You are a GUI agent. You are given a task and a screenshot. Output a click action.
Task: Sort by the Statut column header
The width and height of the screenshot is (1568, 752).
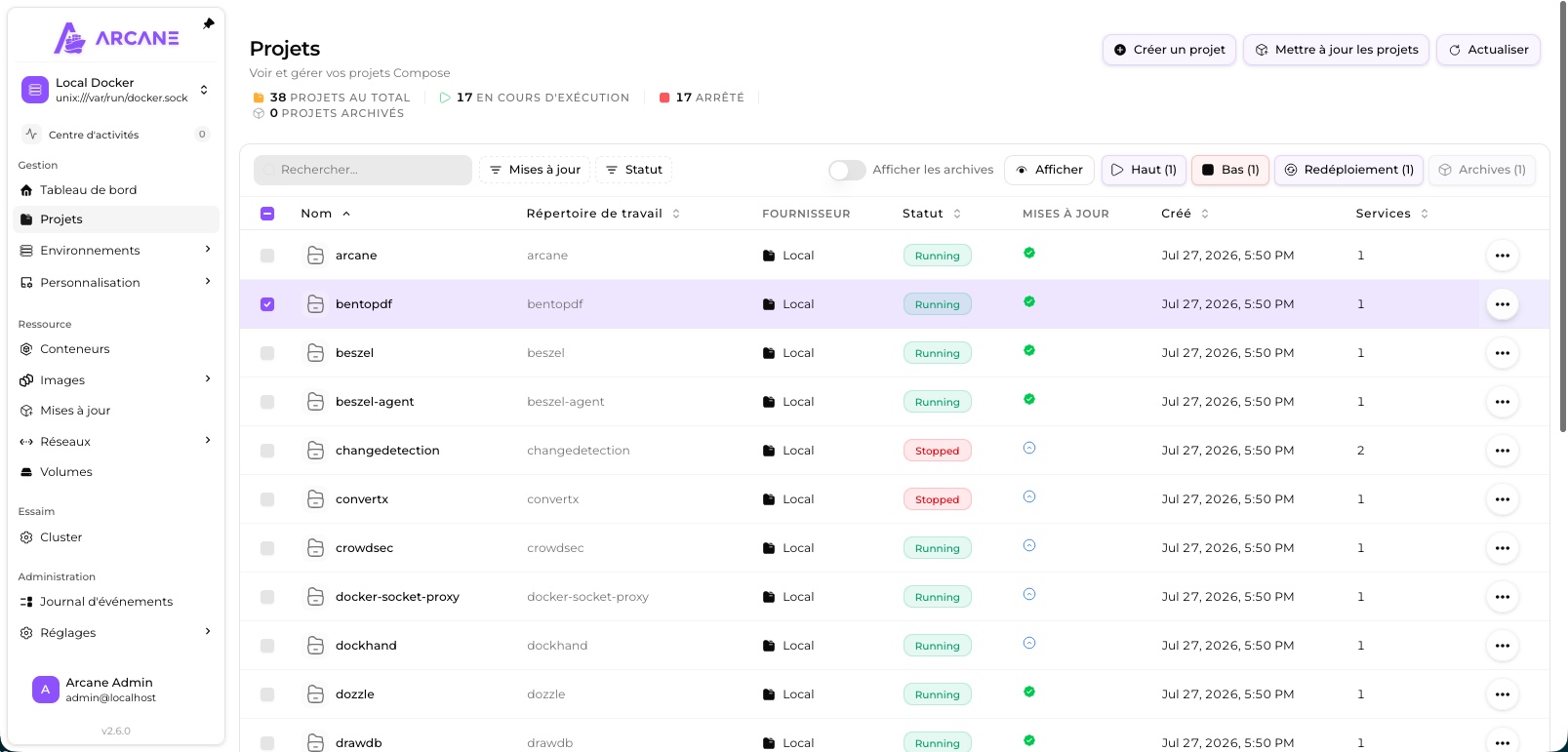tap(931, 214)
